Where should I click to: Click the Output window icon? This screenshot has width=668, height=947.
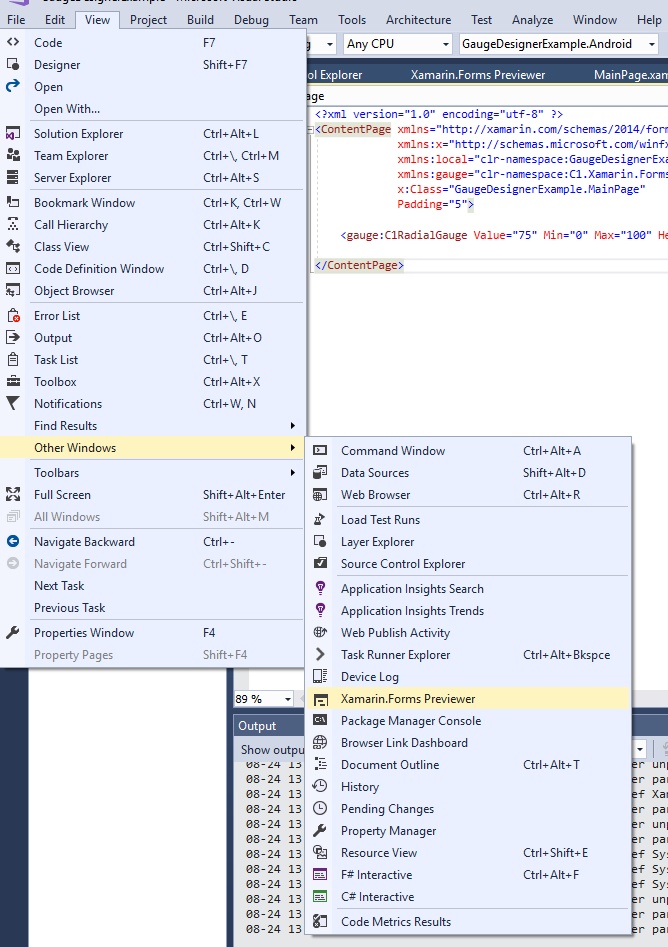click(x=13, y=338)
